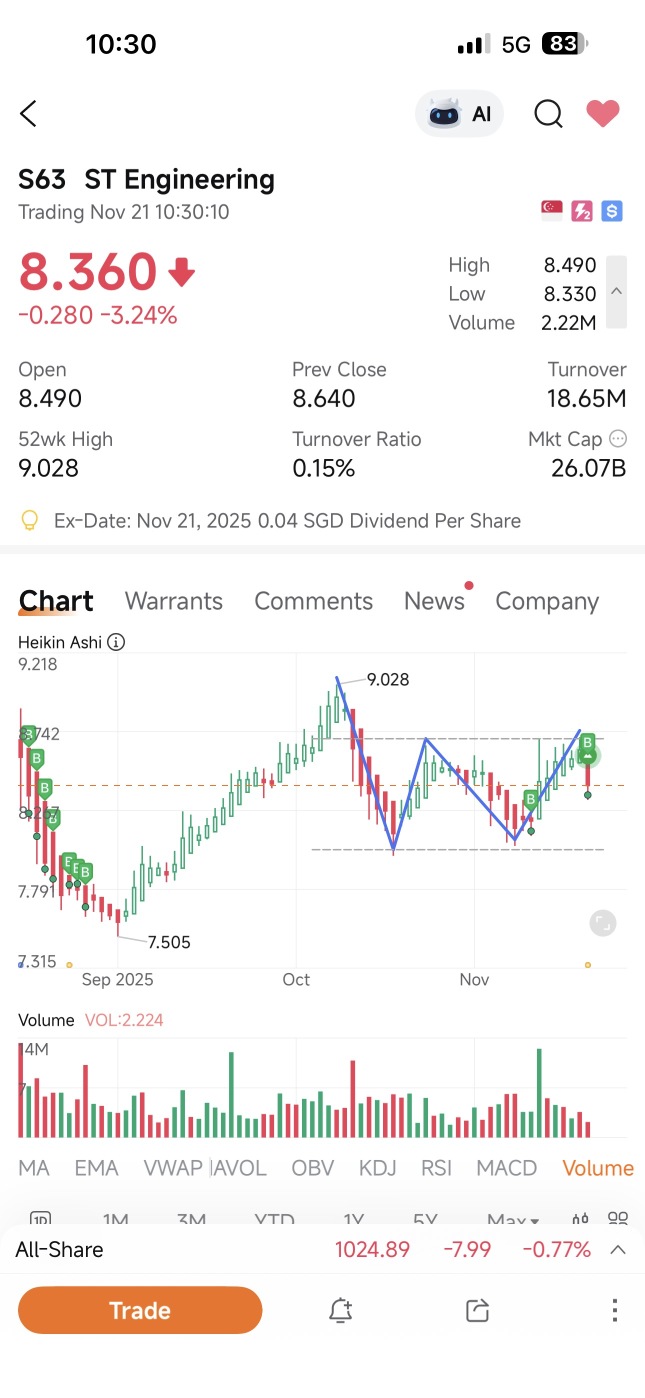This screenshot has width=645, height=1398.
Task: Tap the price alert bell icon
Action: (341, 1310)
